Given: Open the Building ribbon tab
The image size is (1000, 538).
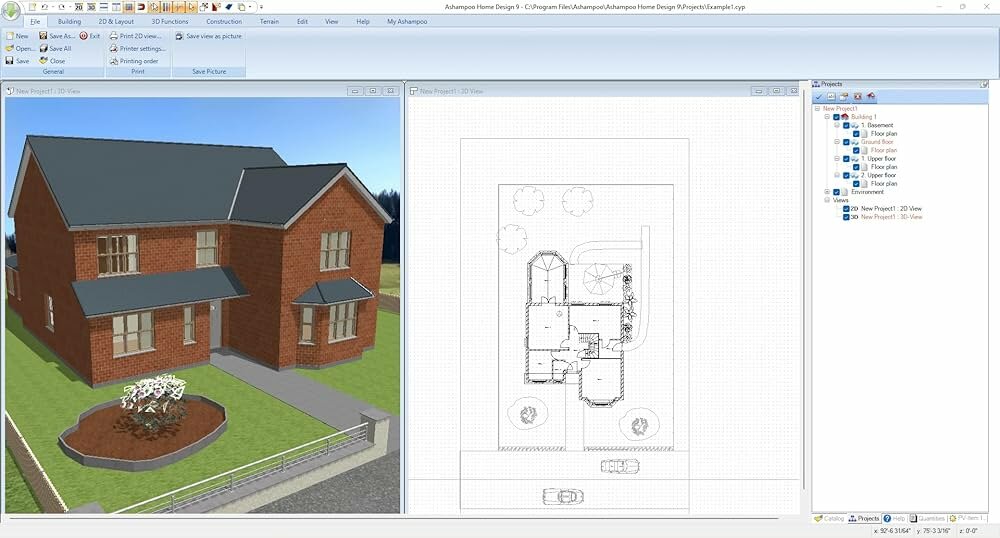Looking at the screenshot, I should (x=70, y=22).
